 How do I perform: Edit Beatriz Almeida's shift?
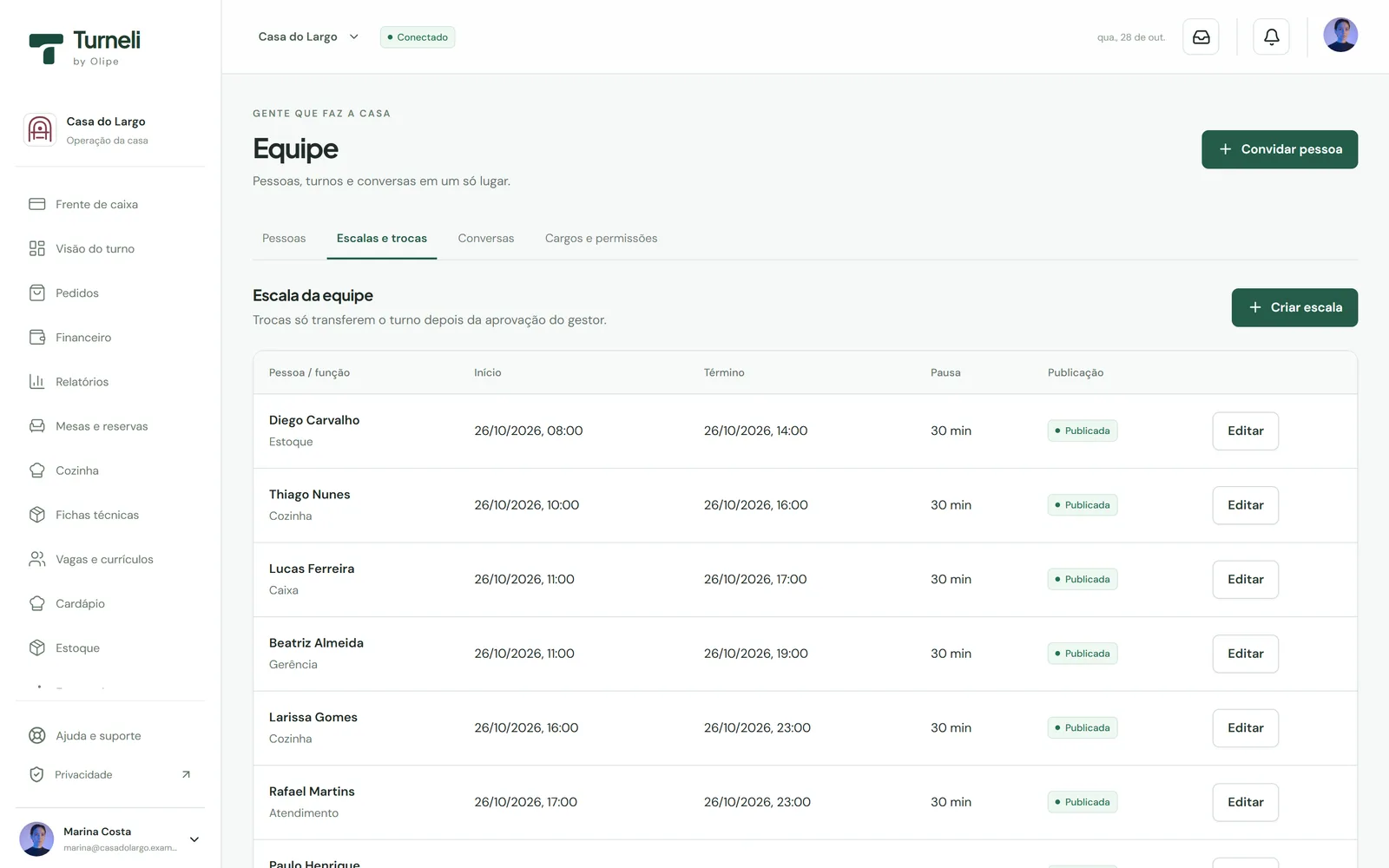(1245, 654)
